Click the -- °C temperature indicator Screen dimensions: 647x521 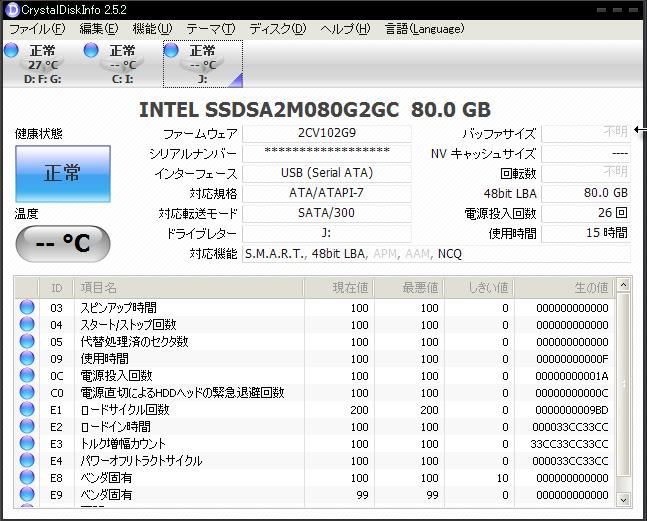(63, 243)
